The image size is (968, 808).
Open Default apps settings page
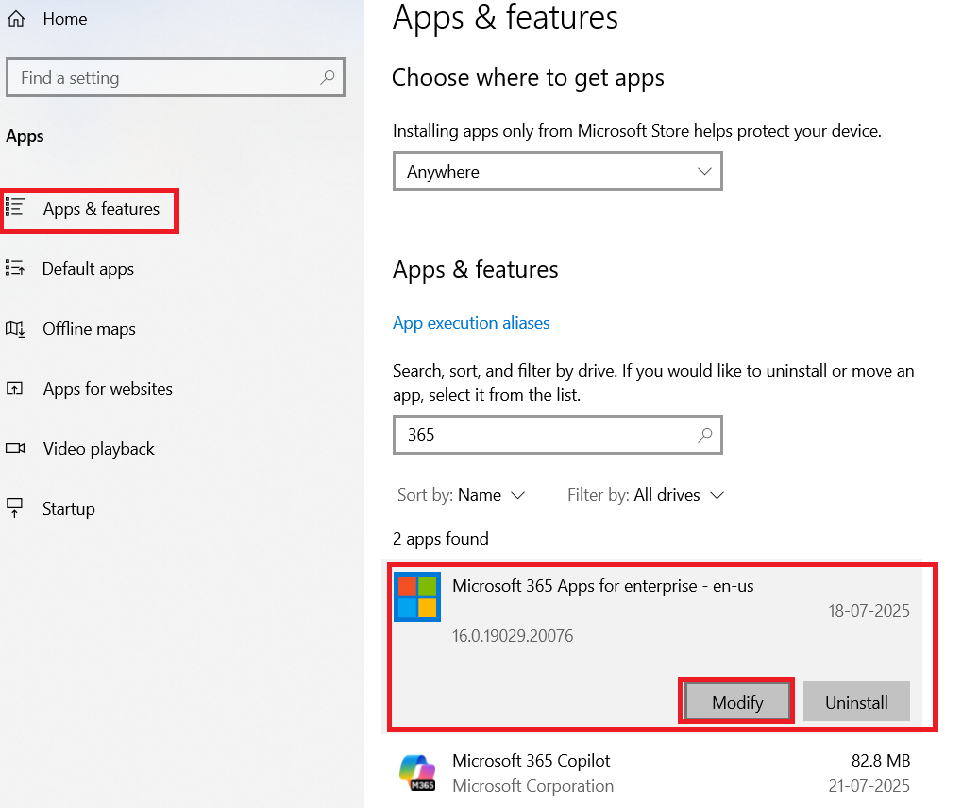(87, 269)
